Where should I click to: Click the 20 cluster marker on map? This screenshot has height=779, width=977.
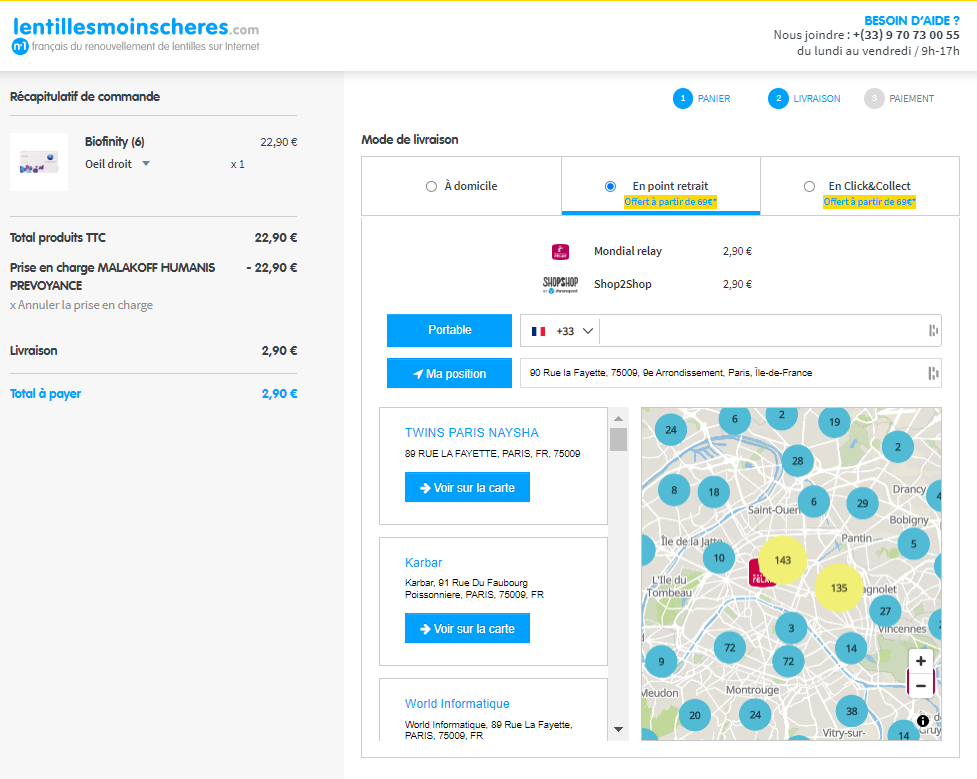pyautogui.click(x=695, y=715)
